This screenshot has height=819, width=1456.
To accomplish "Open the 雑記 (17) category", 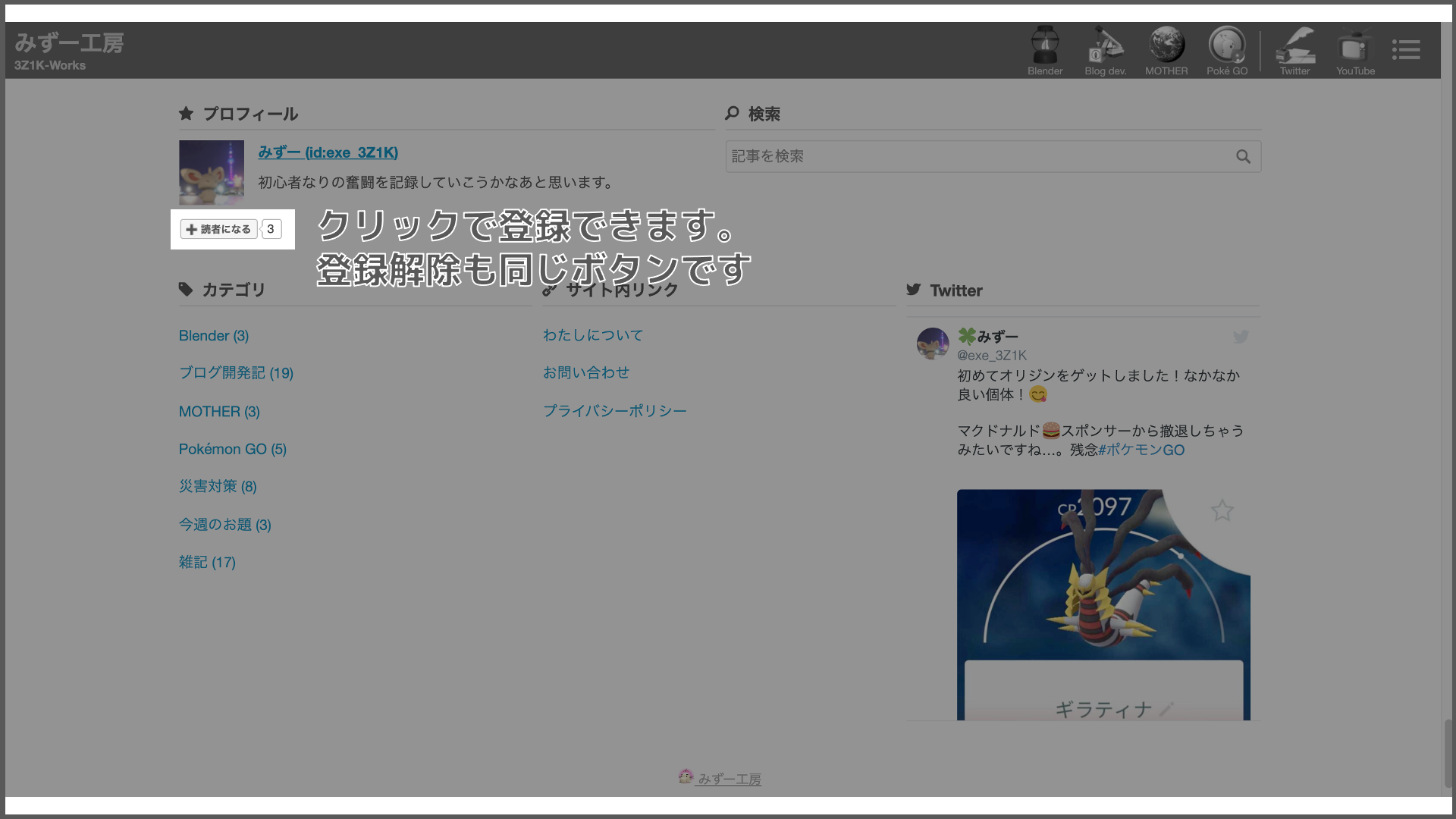I will [207, 562].
